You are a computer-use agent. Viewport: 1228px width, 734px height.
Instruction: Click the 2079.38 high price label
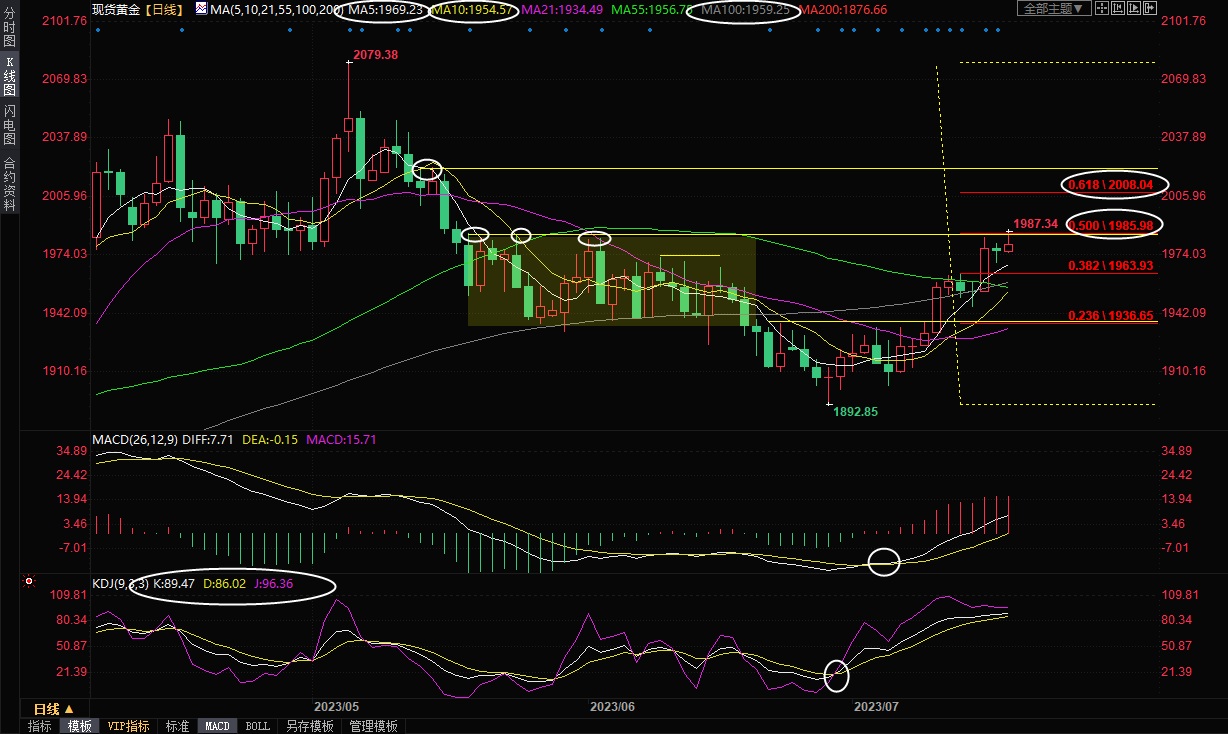click(x=375, y=55)
